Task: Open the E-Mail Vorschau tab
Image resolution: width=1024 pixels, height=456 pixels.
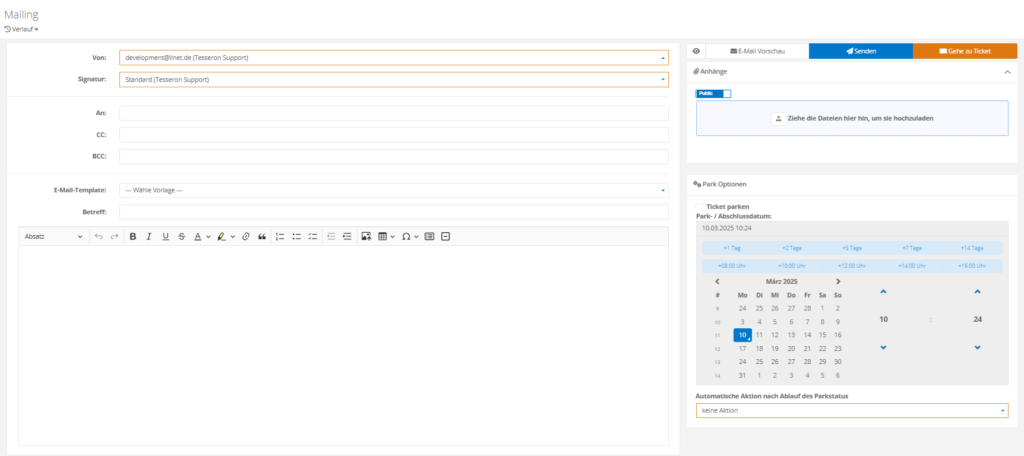Action: [757, 50]
